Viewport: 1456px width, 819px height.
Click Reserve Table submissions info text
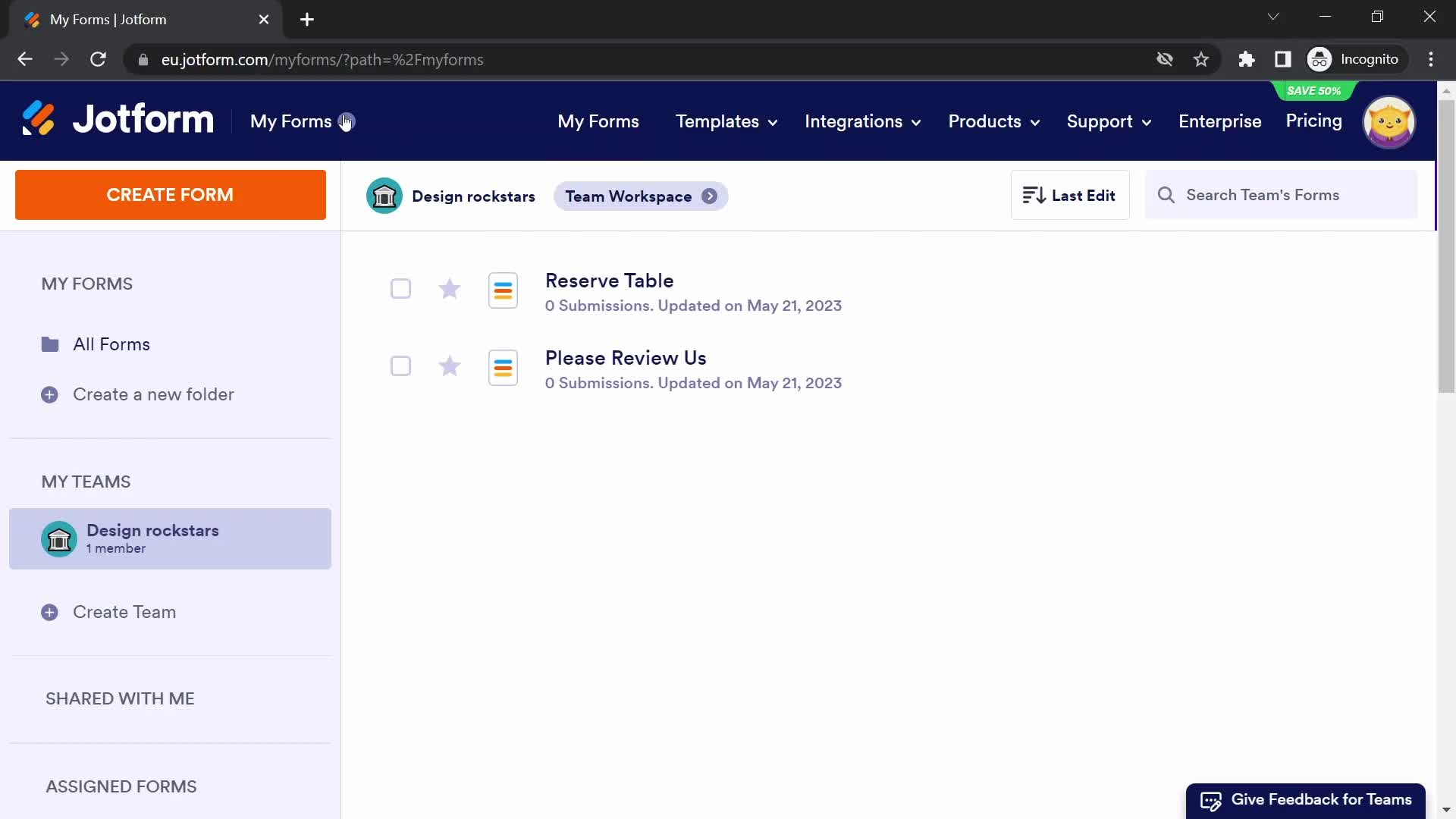tap(693, 306)
